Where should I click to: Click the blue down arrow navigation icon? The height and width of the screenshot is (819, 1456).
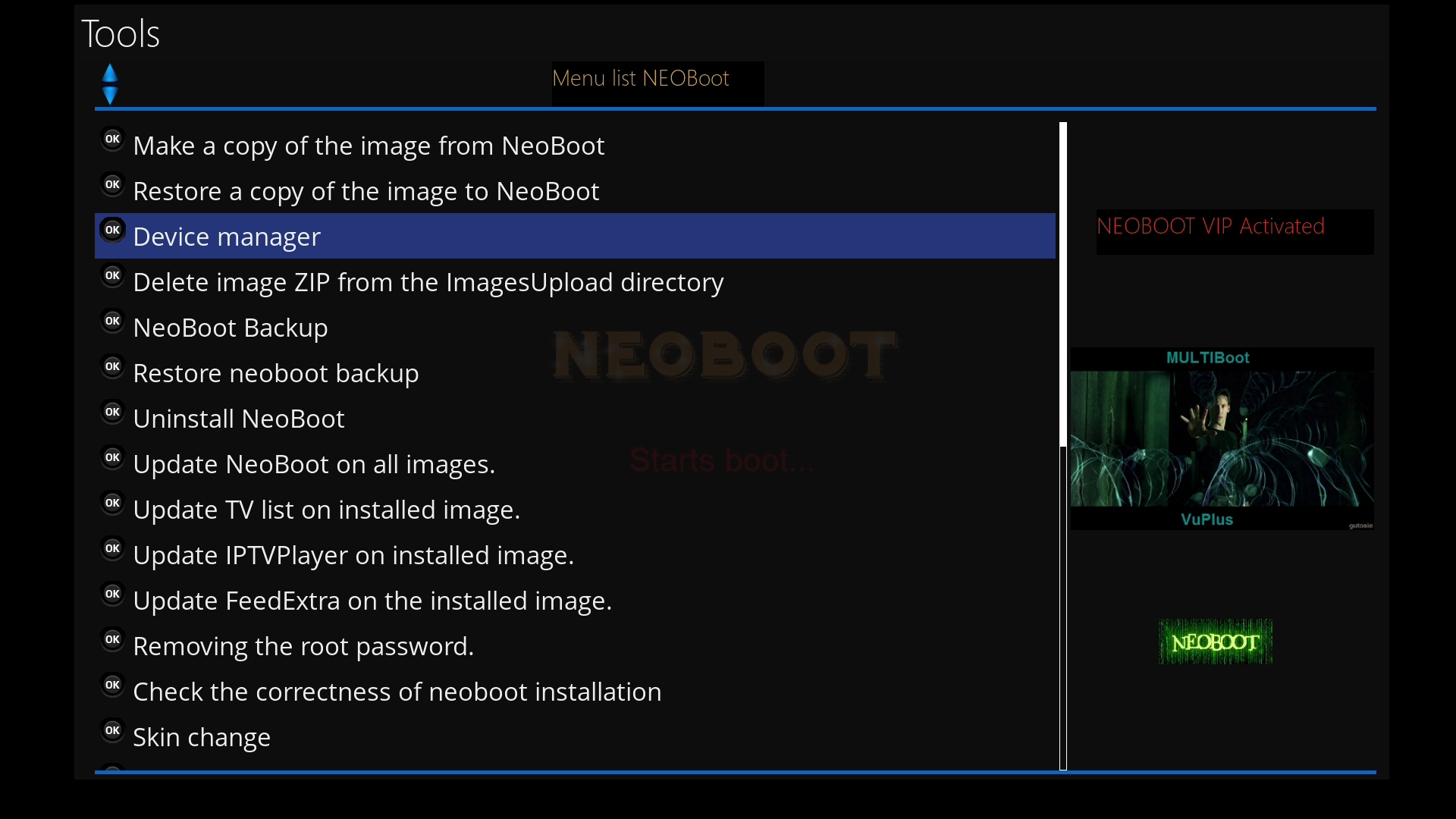(x=110, y=96)
